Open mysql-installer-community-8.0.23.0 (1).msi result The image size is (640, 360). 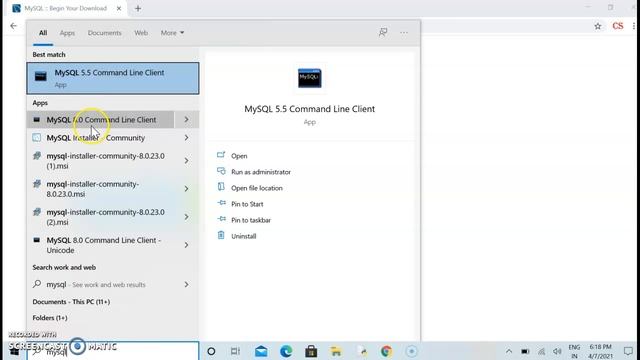point(100,161)
